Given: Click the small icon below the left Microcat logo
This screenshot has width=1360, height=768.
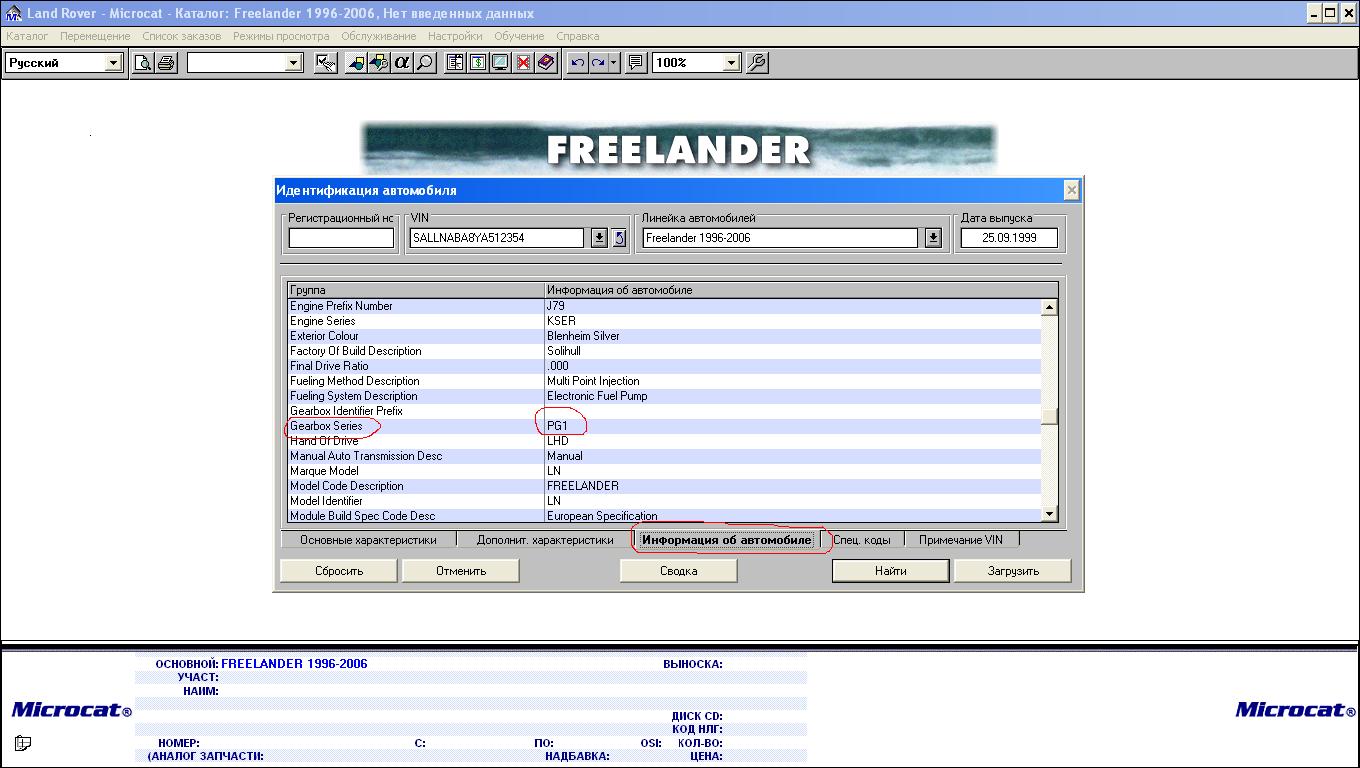Looking at the screenshot, I should click(x=23, y=743).
